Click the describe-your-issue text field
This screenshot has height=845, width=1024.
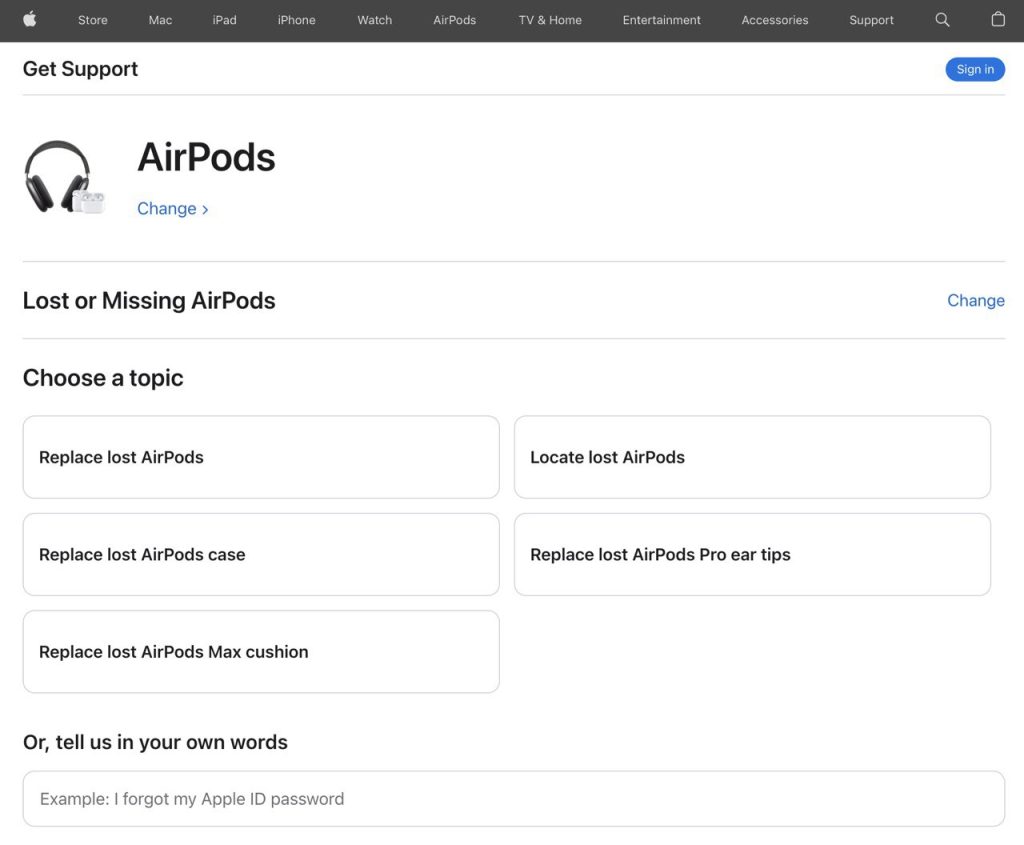point(513,798)
